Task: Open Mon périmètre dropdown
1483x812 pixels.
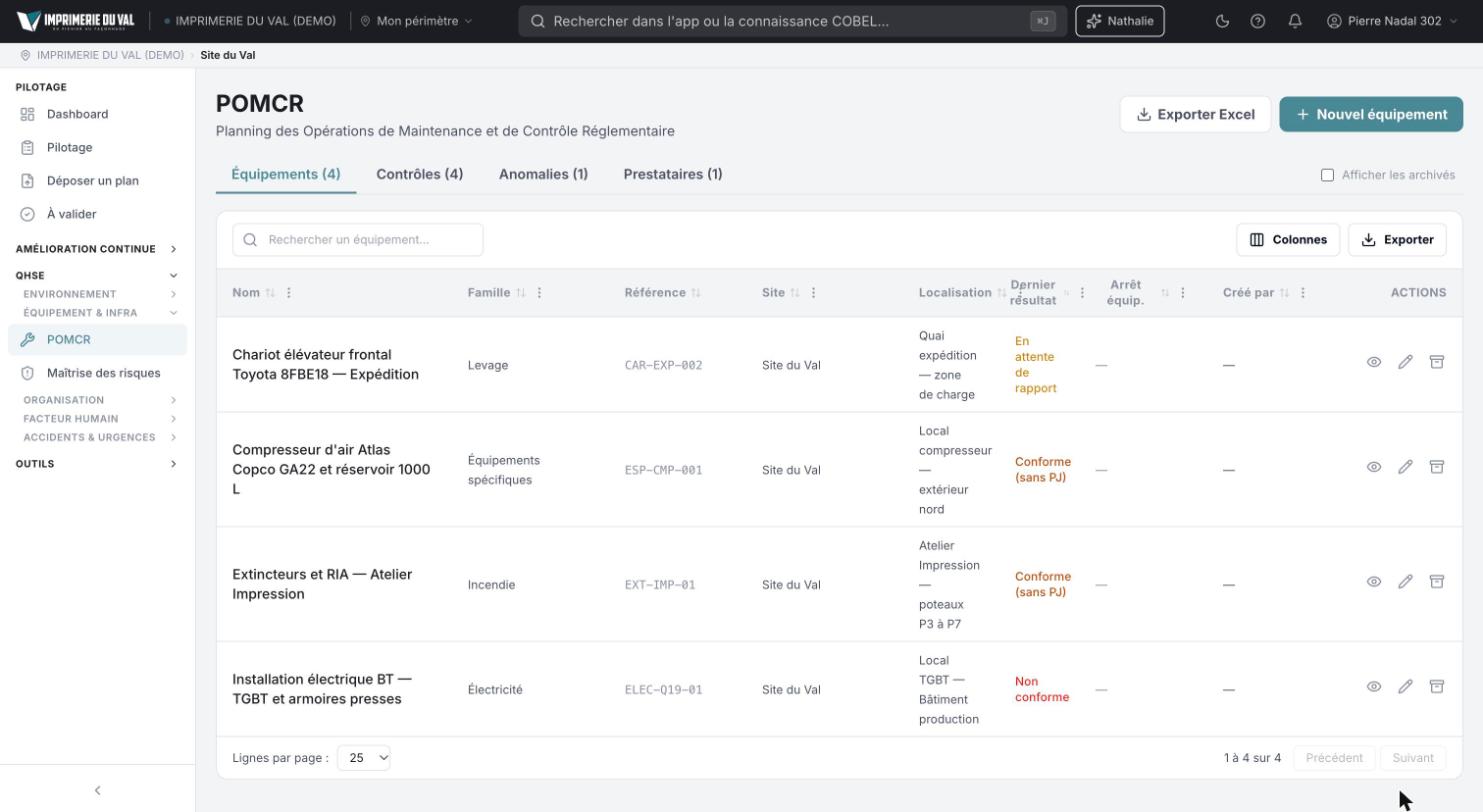Action: pyautogui.click(x=416, y=21)
